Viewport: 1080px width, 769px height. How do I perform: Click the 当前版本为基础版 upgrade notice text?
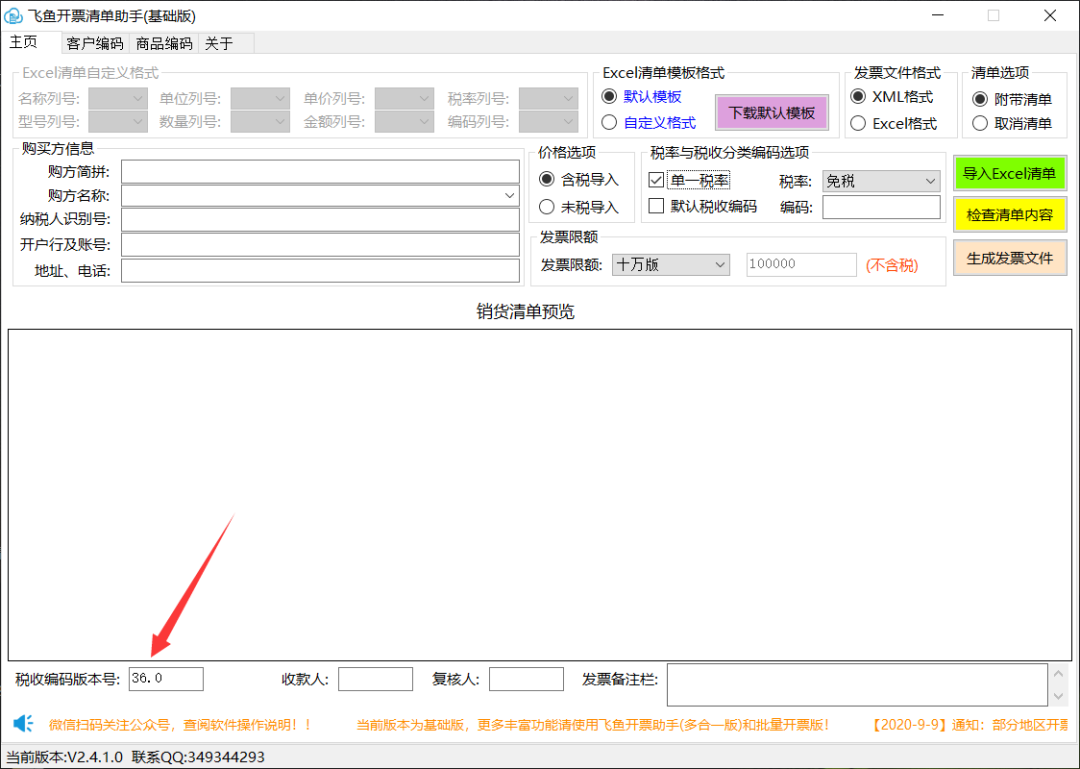click(592, 725)
